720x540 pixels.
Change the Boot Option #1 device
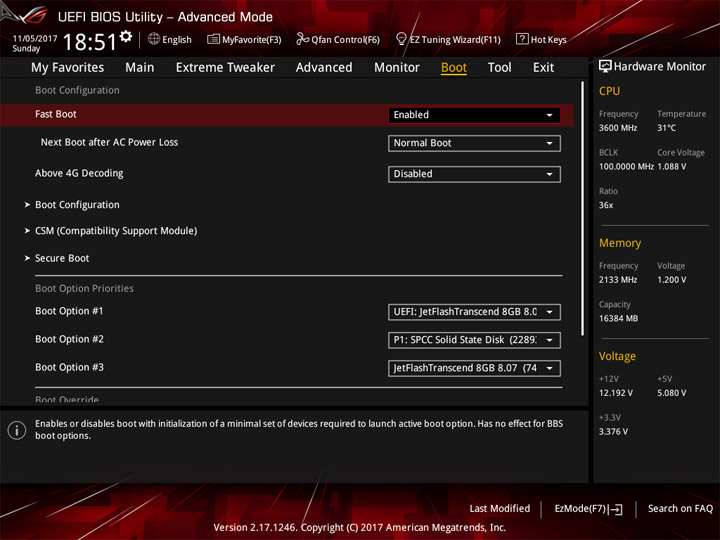pyautogui.click(x=474, y=312)
